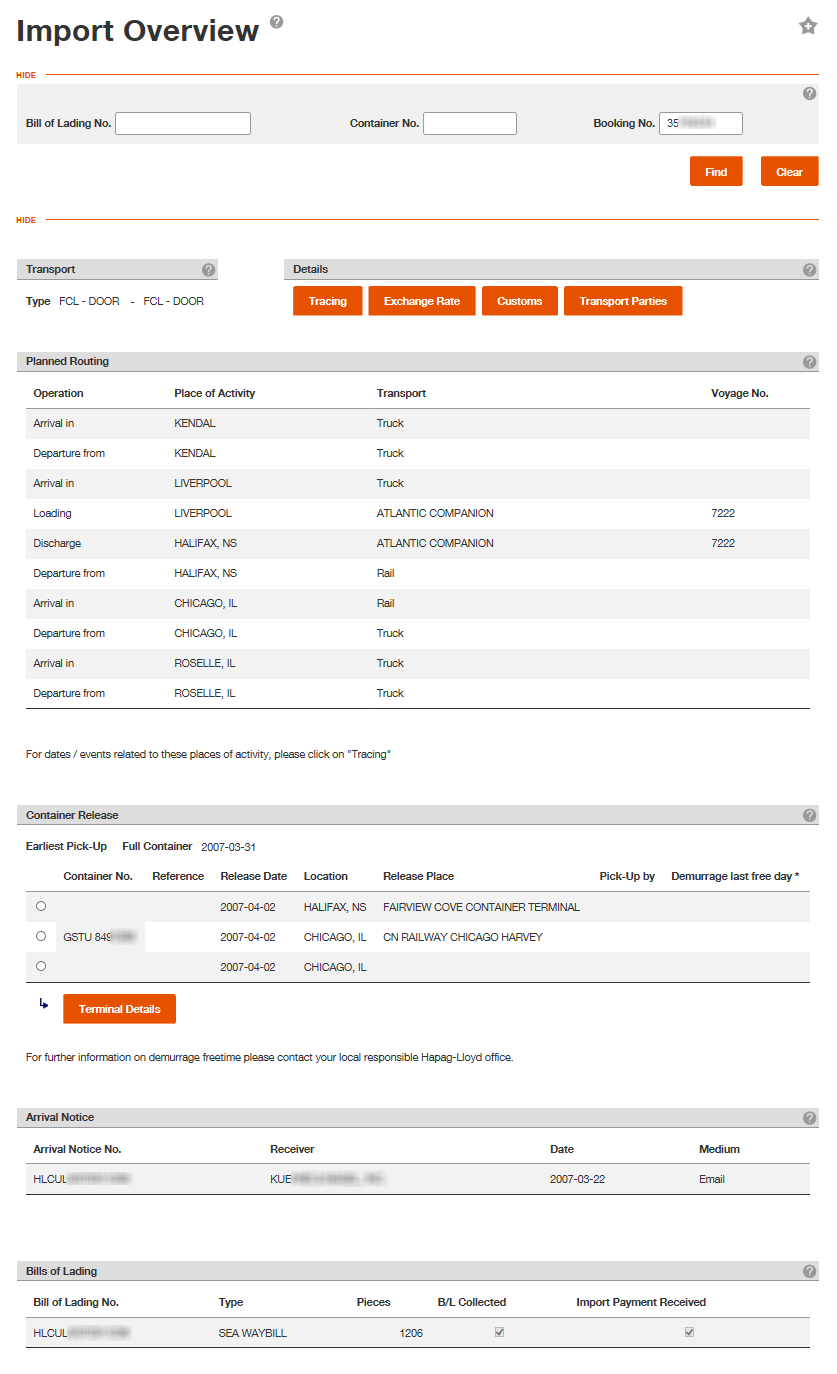The width and height of the screenshot is (837, 1374).
Task: Open Terminal Details
Action: coord(119,1009)
